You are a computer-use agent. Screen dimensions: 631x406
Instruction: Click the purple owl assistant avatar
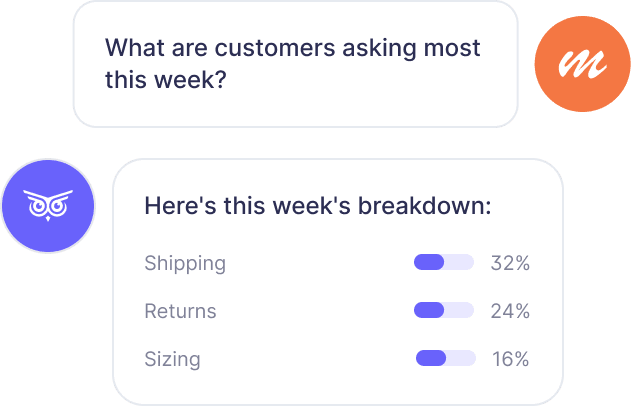[48, 206]
